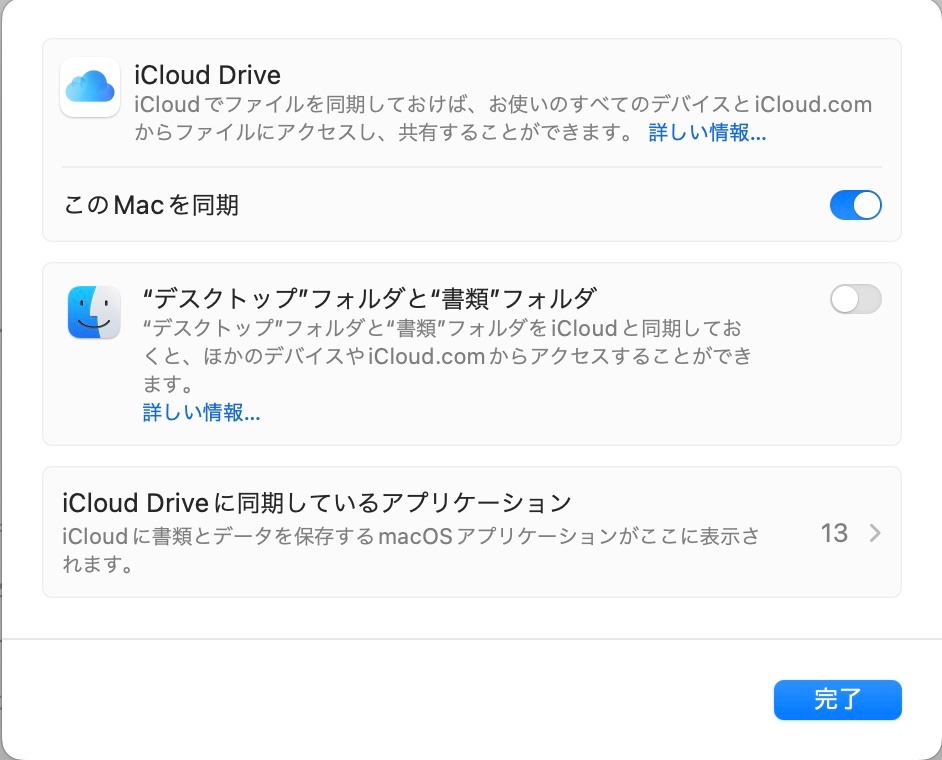The image size is (942, 760).
Task: Click the number 13 app count
Action: point(834,533)
